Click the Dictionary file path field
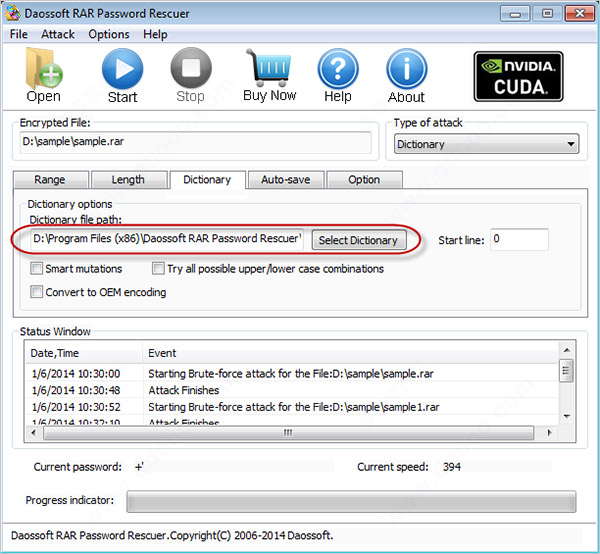The image size is (600, 554). coord(167,239)
